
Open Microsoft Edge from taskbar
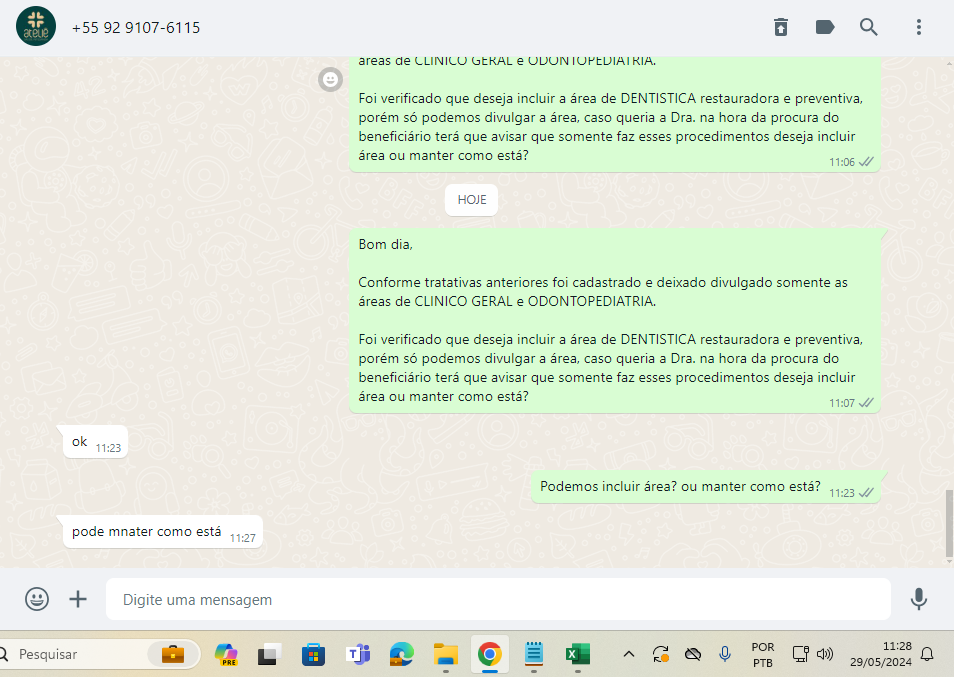pos(402,654)
